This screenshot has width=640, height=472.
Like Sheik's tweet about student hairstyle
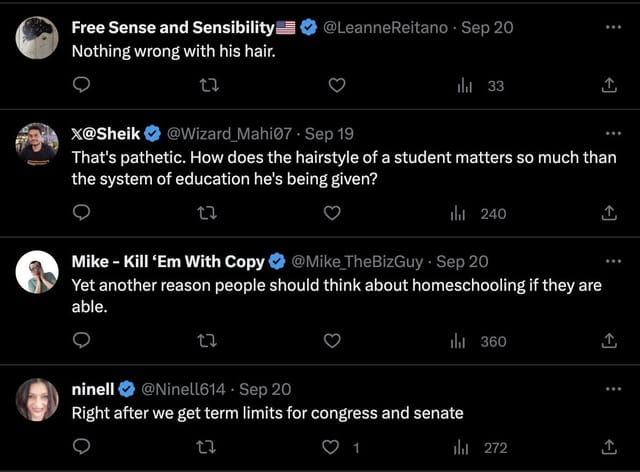333,213
